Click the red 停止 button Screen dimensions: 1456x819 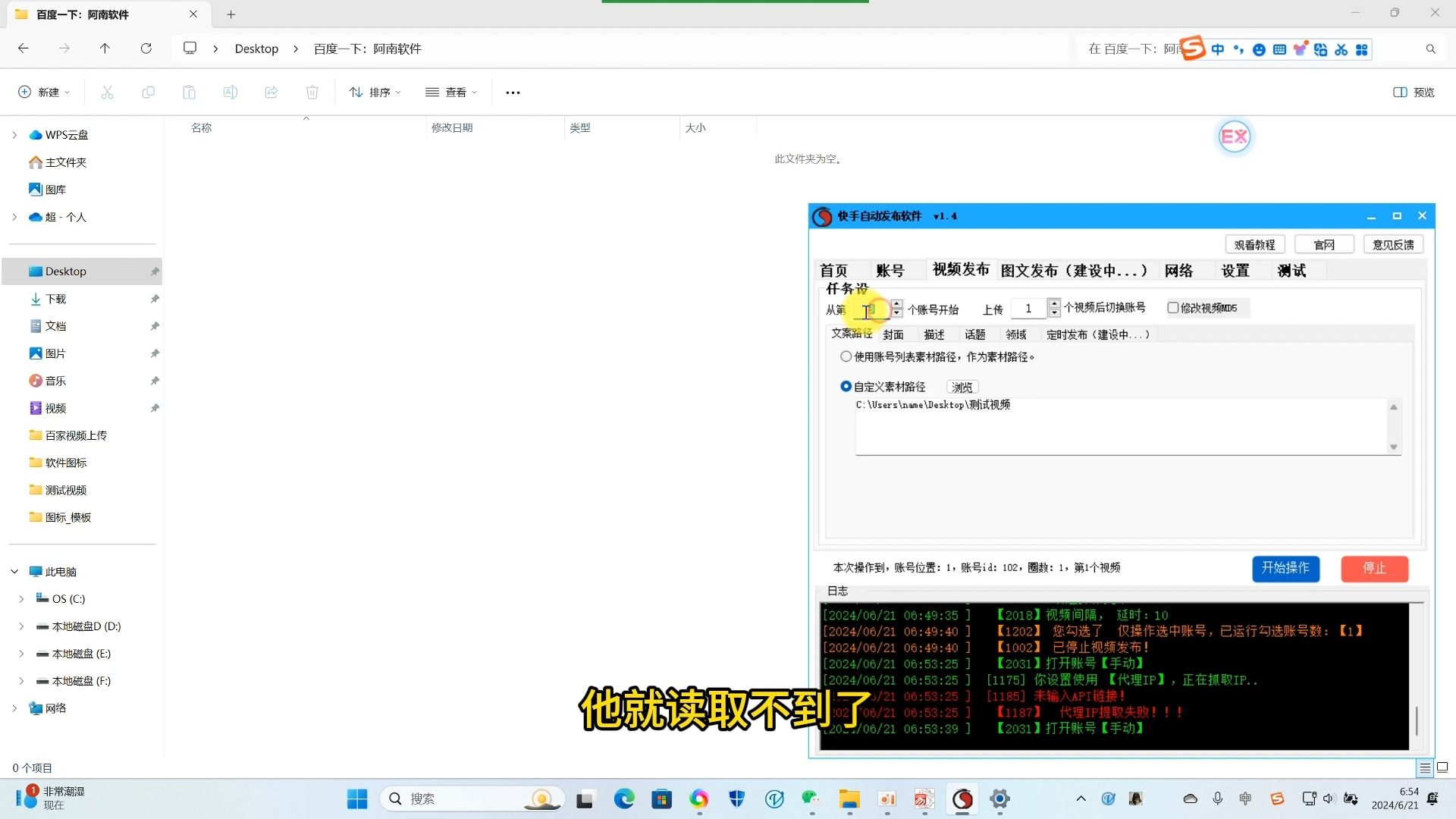(x=1374, y=568)
